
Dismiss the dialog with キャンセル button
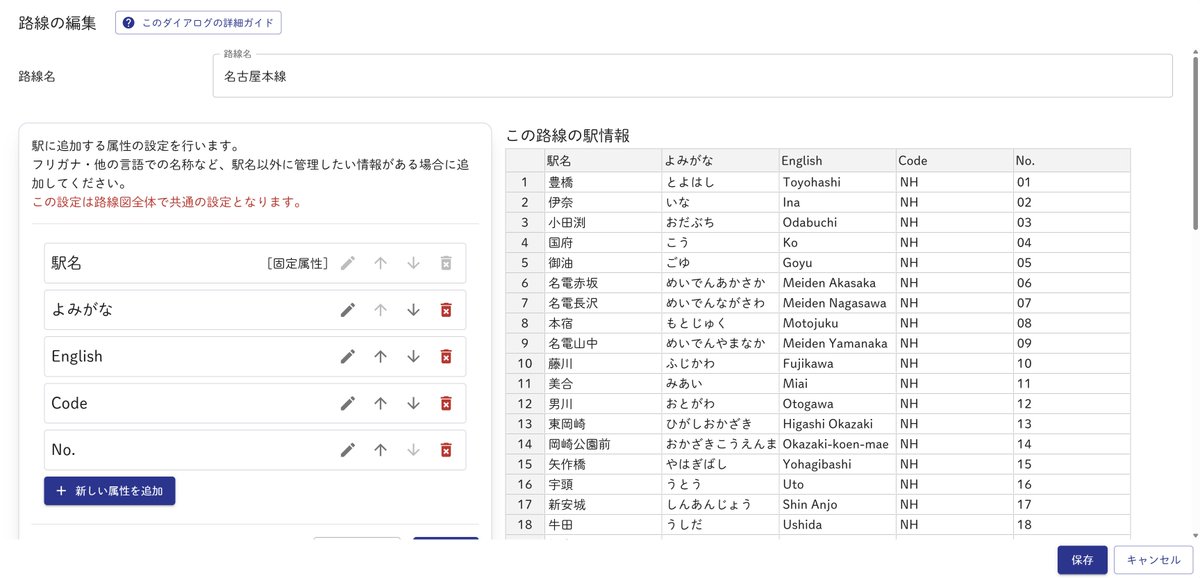pos(1155,560)
